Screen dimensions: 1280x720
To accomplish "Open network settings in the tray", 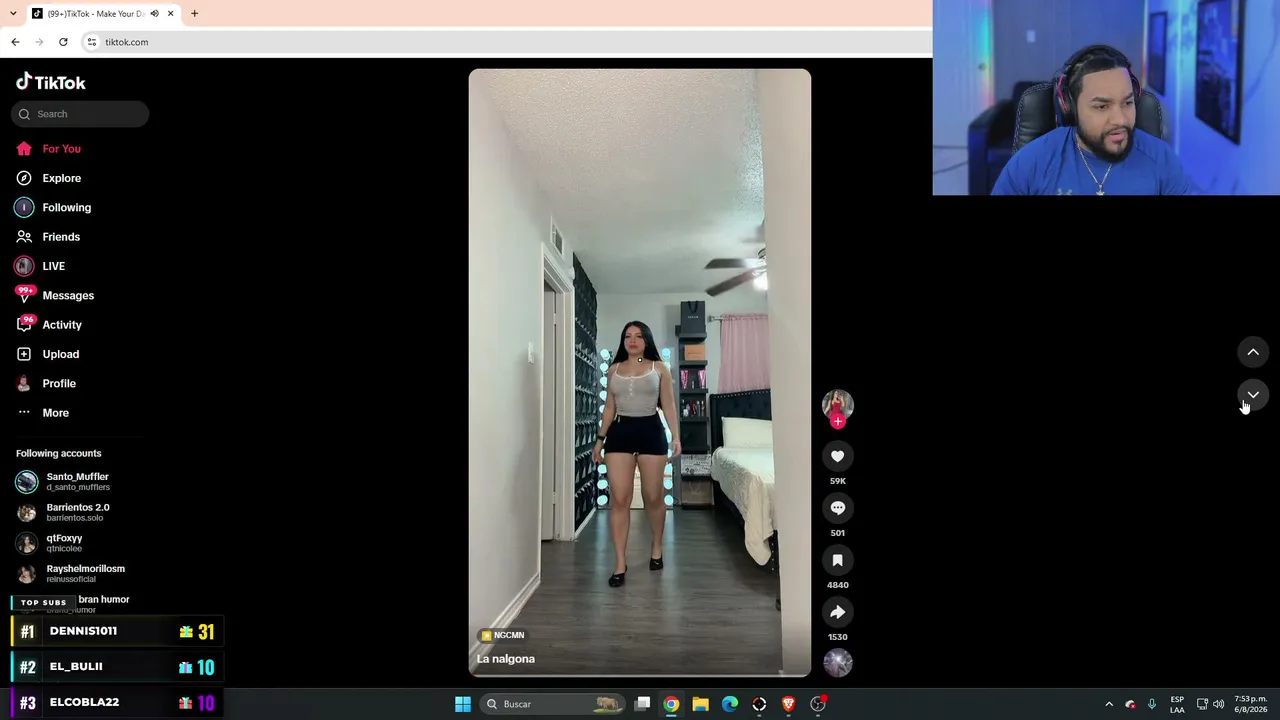I will (1202, 704).
